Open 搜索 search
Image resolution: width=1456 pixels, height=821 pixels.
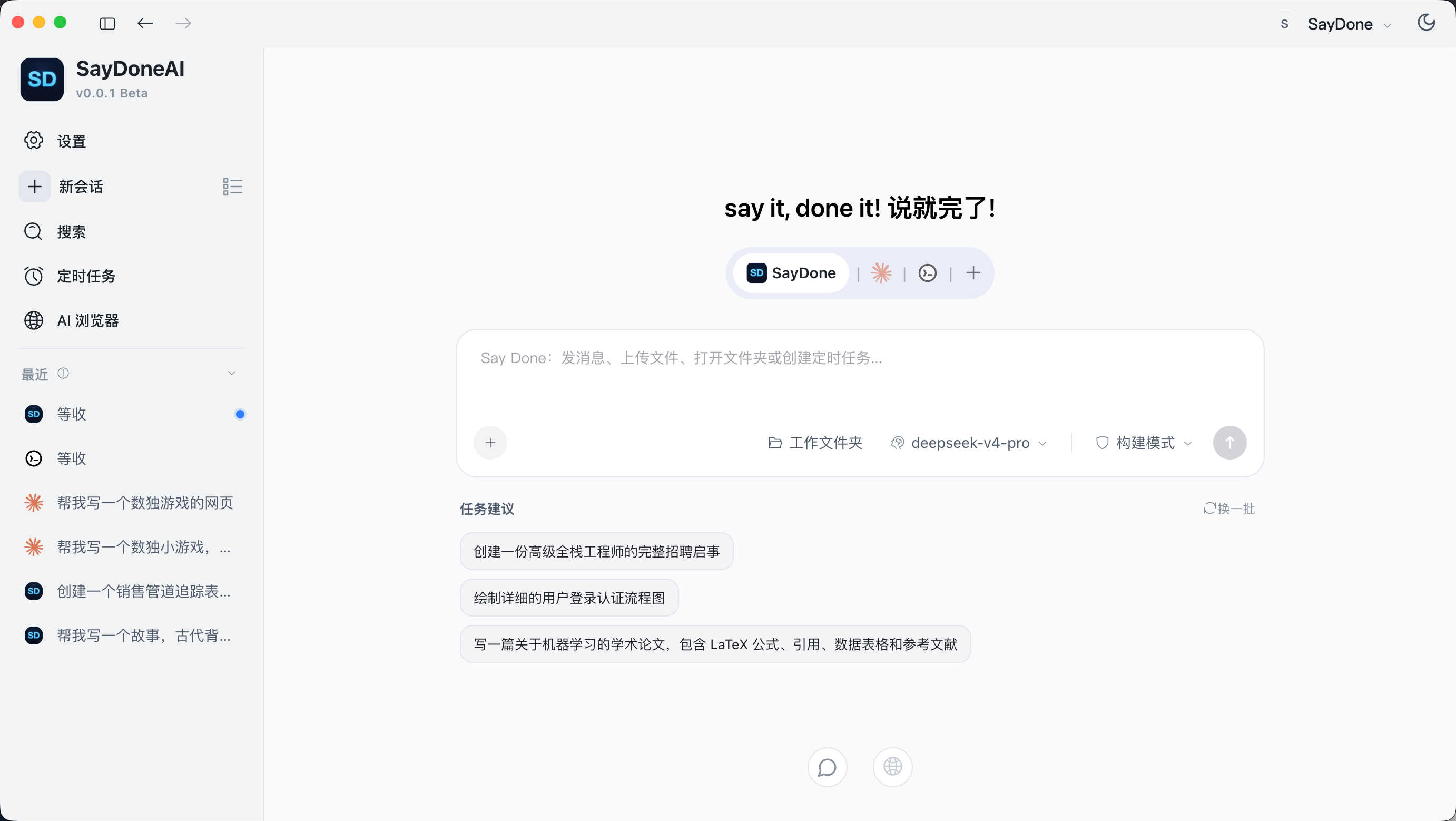(x=131, y=232)
